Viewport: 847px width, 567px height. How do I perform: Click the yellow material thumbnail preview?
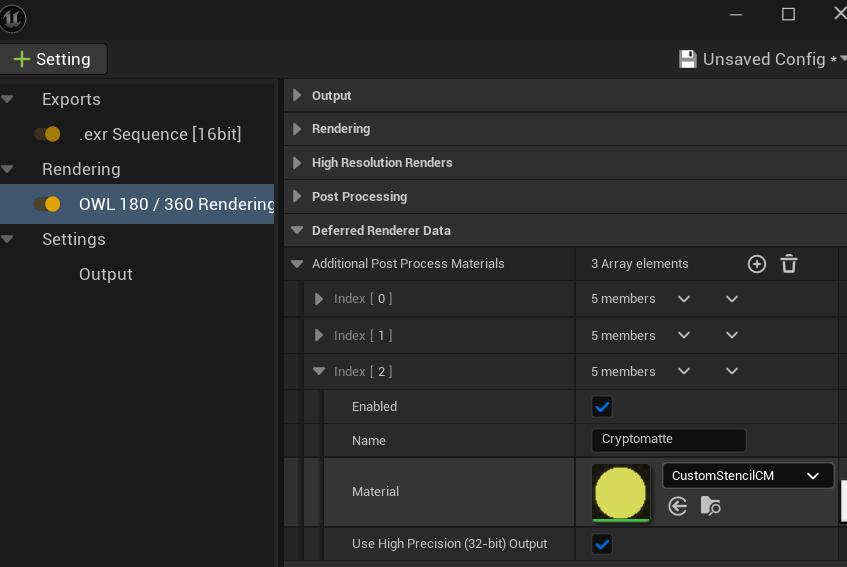pyautogui.click(x=621, y=492)
